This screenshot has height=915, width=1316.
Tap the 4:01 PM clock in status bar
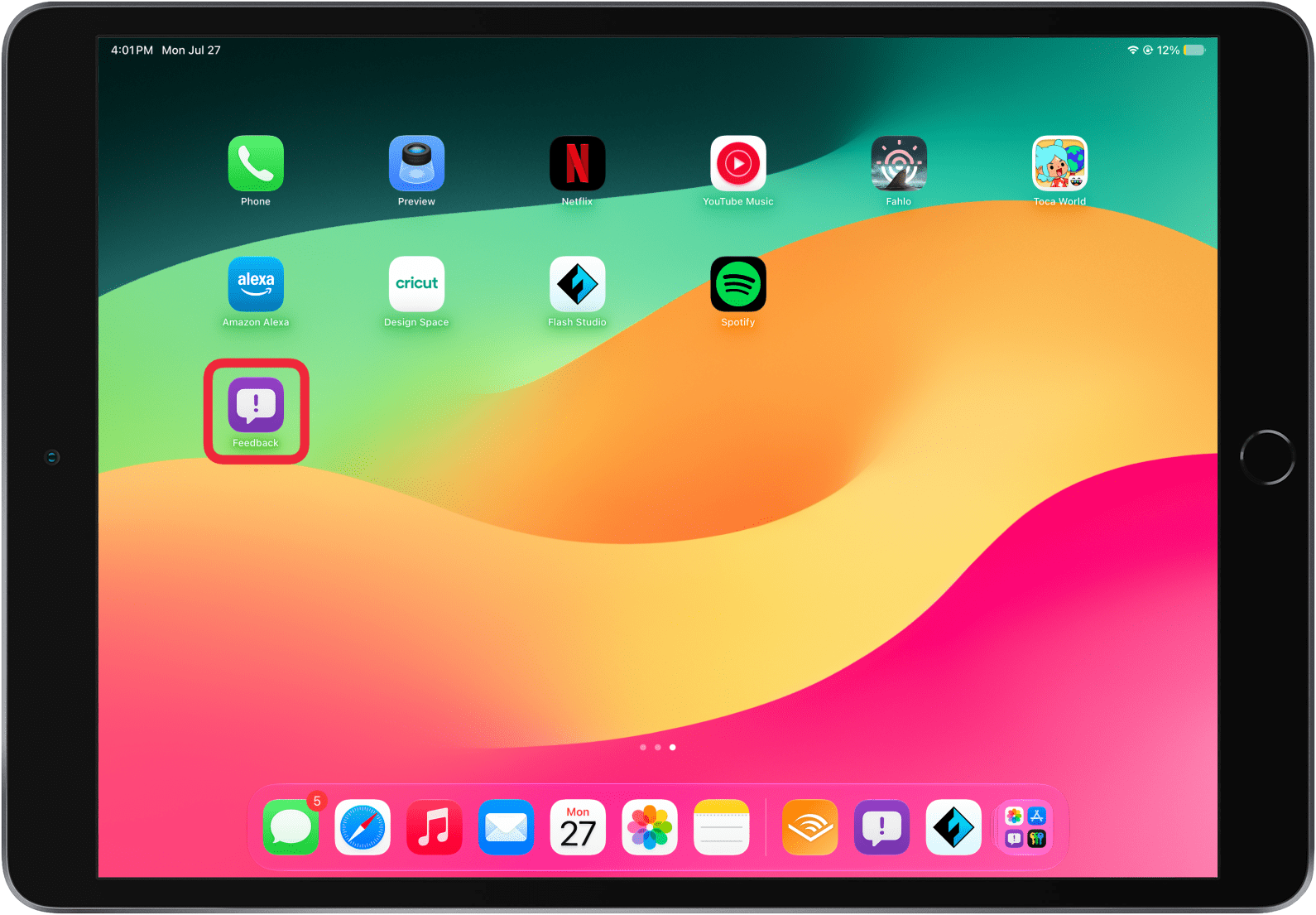(x=132, y=51)
